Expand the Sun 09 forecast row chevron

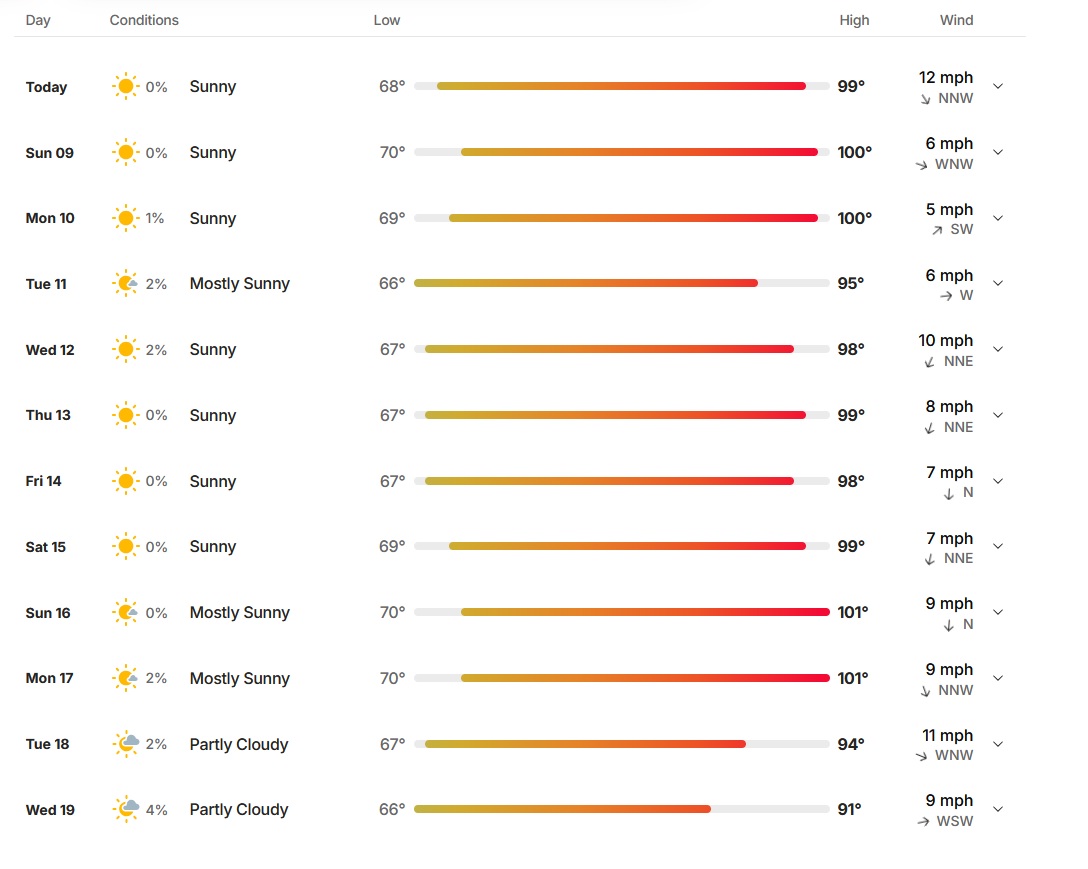pos(998,152)
